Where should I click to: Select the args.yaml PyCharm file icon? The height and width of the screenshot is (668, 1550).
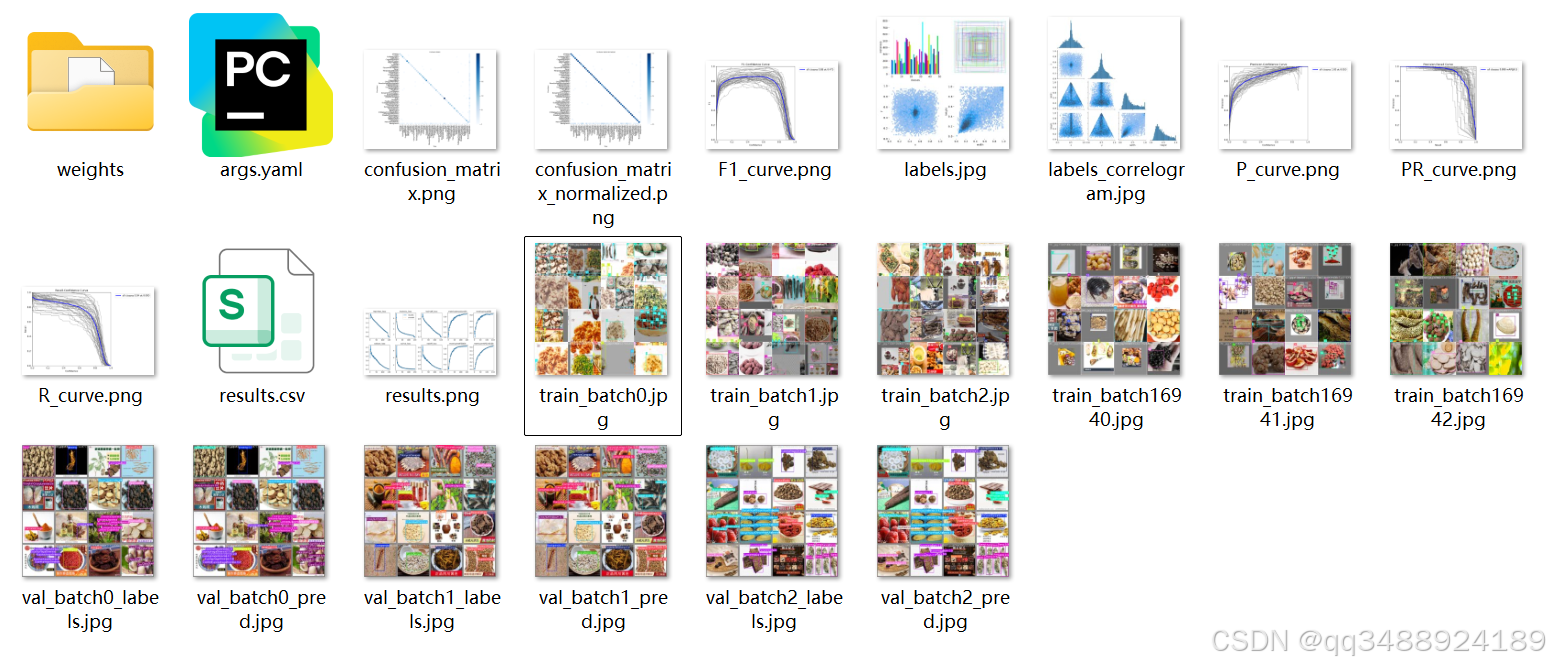261,85
